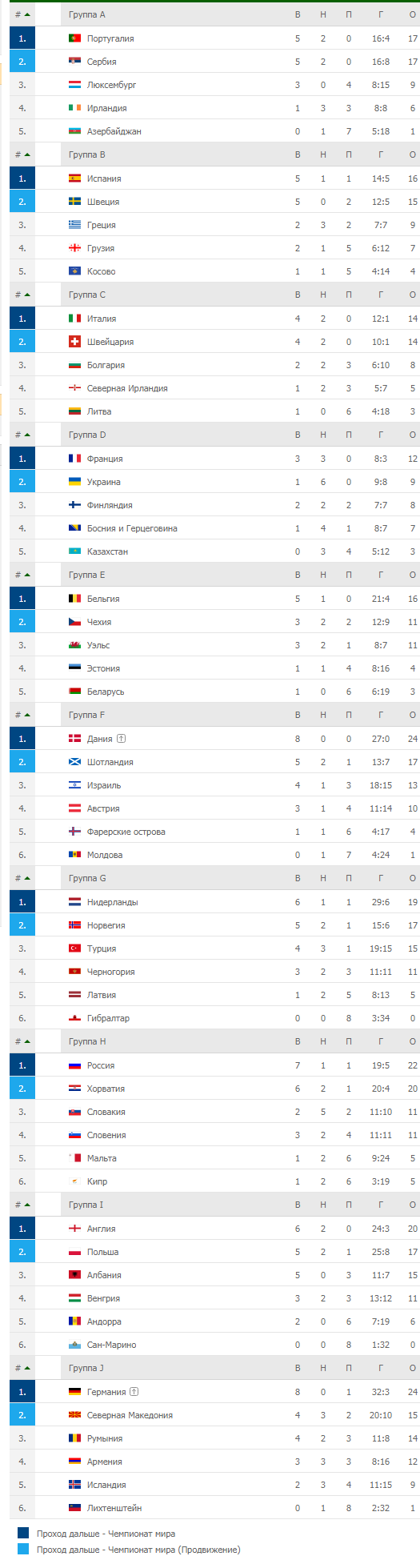Click the points column header in Group G
This screenshot has width=420, height=1568.
[413, 878]
